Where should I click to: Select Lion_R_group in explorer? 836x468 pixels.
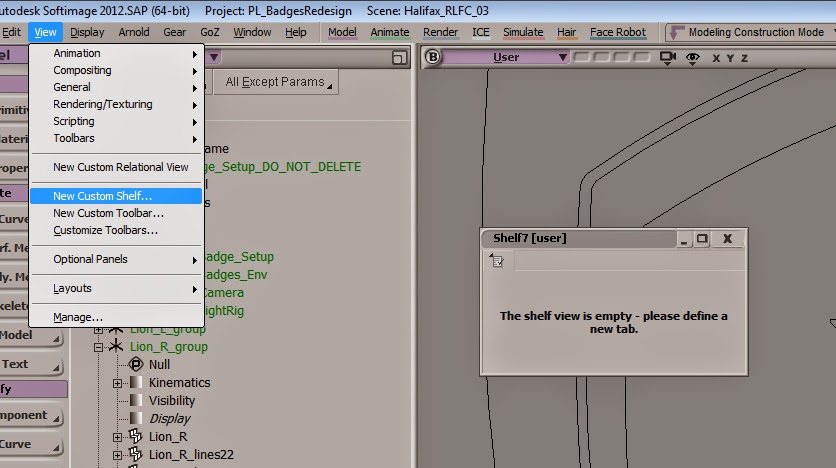coord(168,347)
